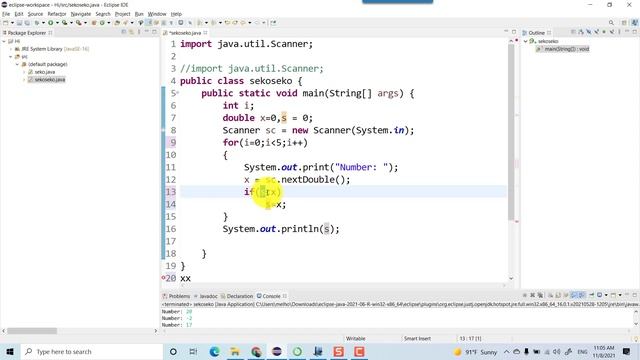Click the Debug bug toolbar icon
Viewport: 640px width, 360px height.
click(37, 23)
